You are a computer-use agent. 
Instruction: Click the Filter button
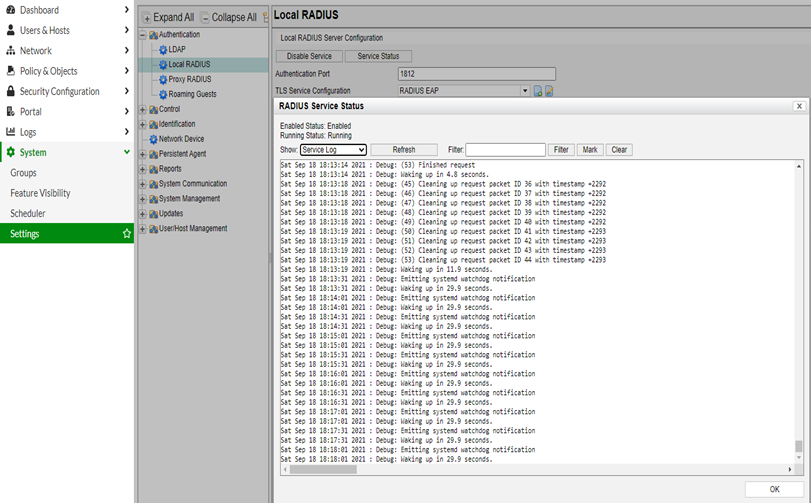[x=561, y=150]
